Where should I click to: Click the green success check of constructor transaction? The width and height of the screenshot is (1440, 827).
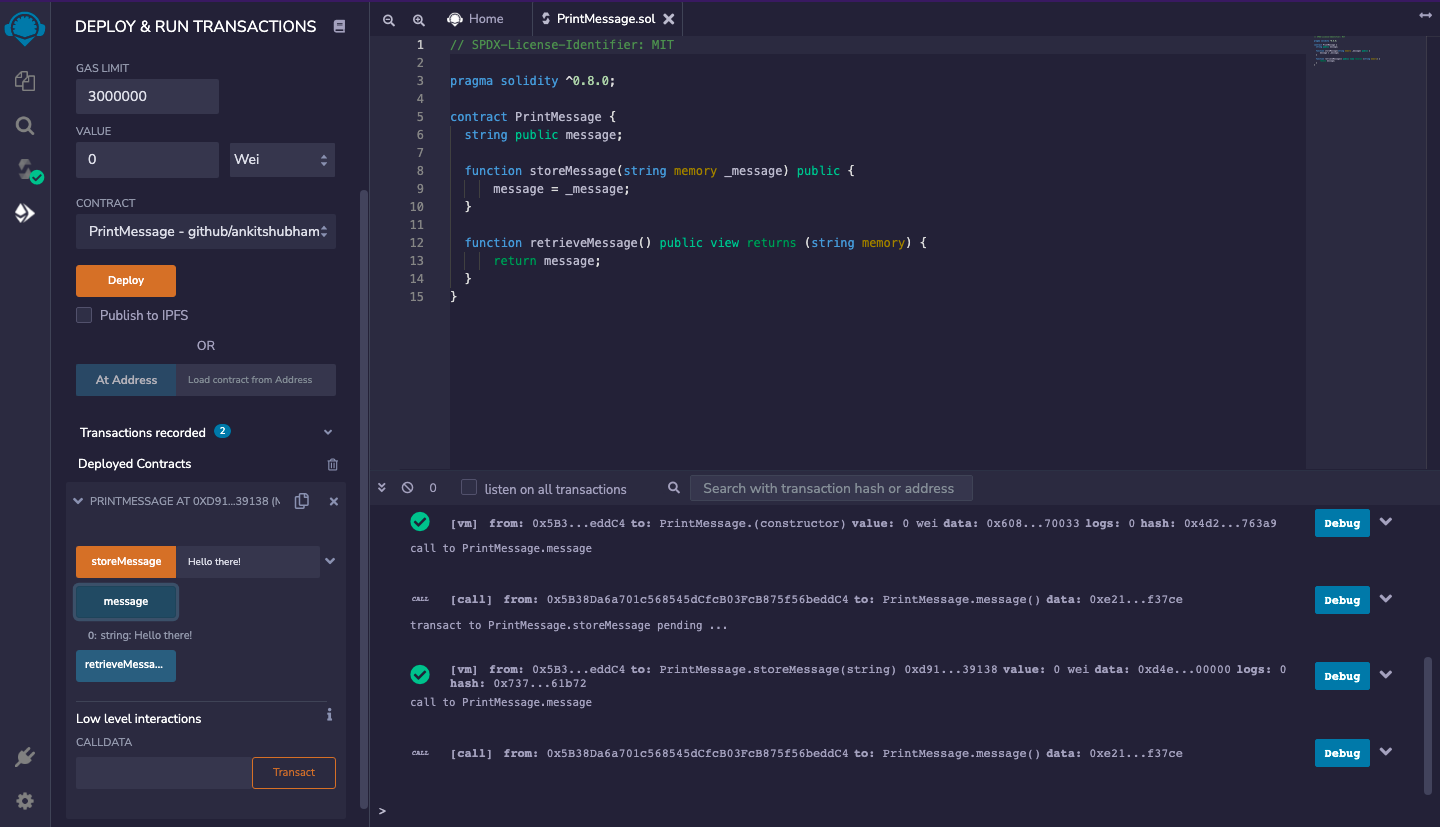[x=420, y=522]
